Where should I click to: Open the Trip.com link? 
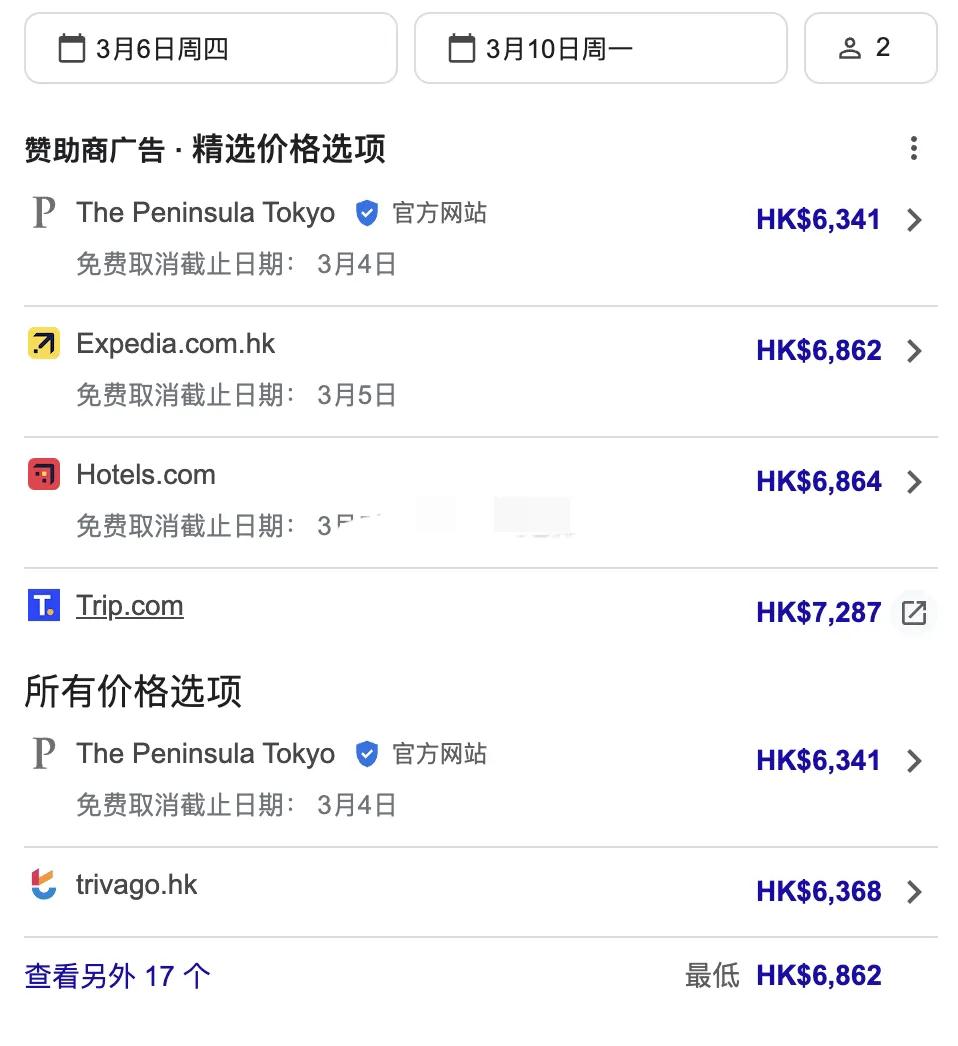[x=129, y=606]
